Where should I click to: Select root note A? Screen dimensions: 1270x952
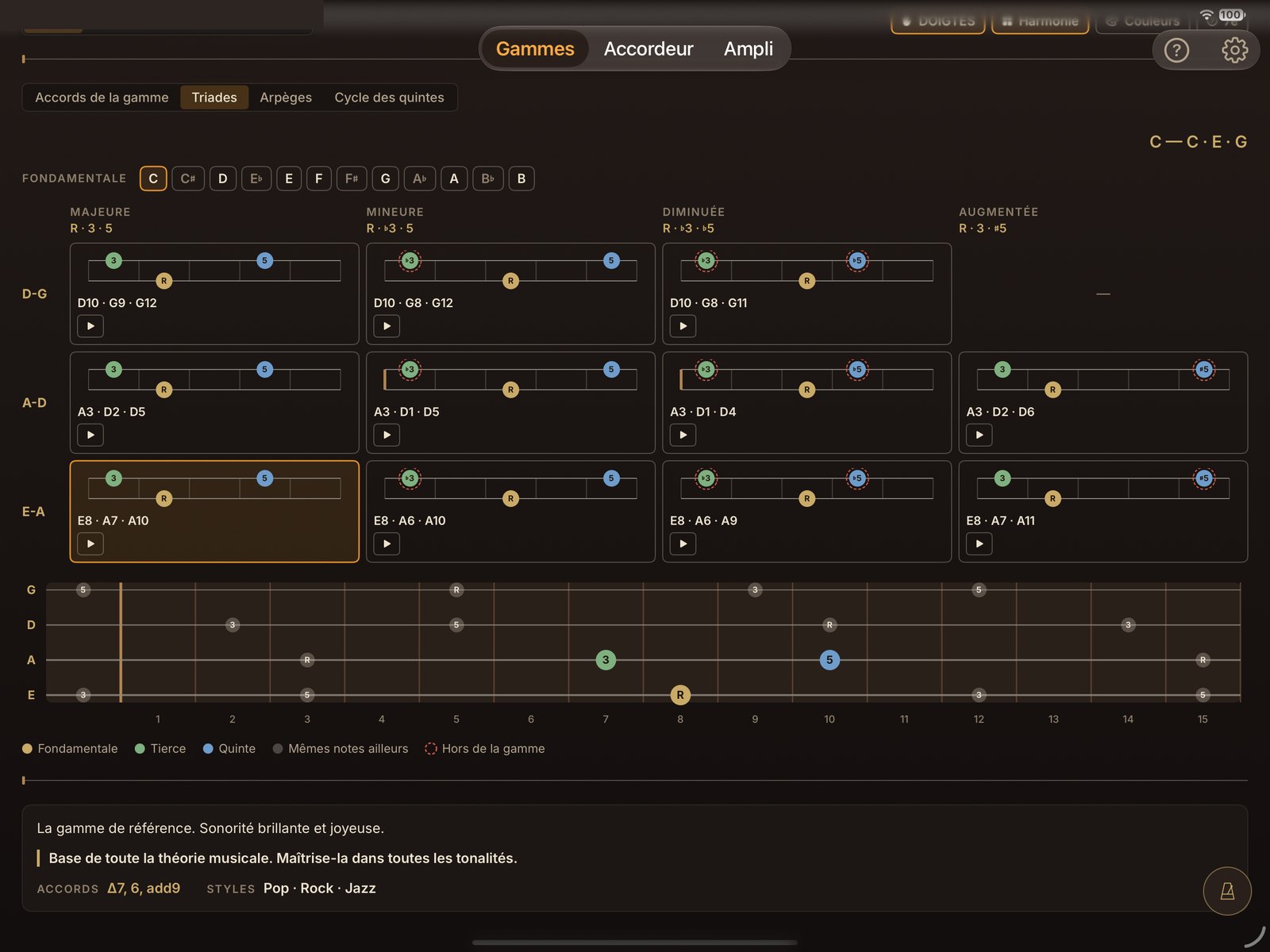(x=454, y=178)
